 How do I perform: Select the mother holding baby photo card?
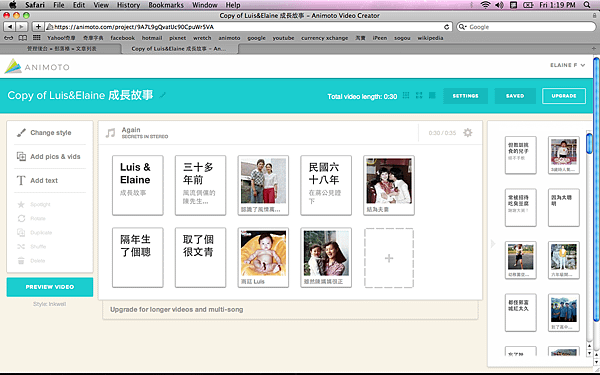coord(326,258)
